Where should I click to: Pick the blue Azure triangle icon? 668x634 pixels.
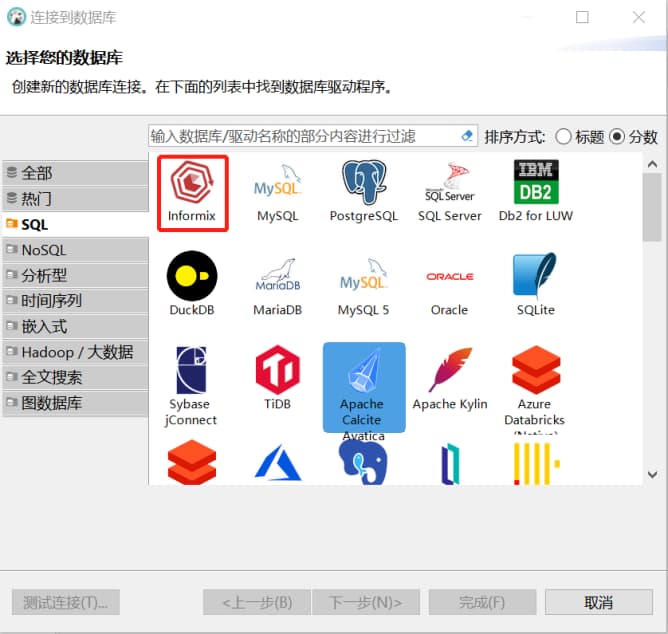(x=278, y=464)
